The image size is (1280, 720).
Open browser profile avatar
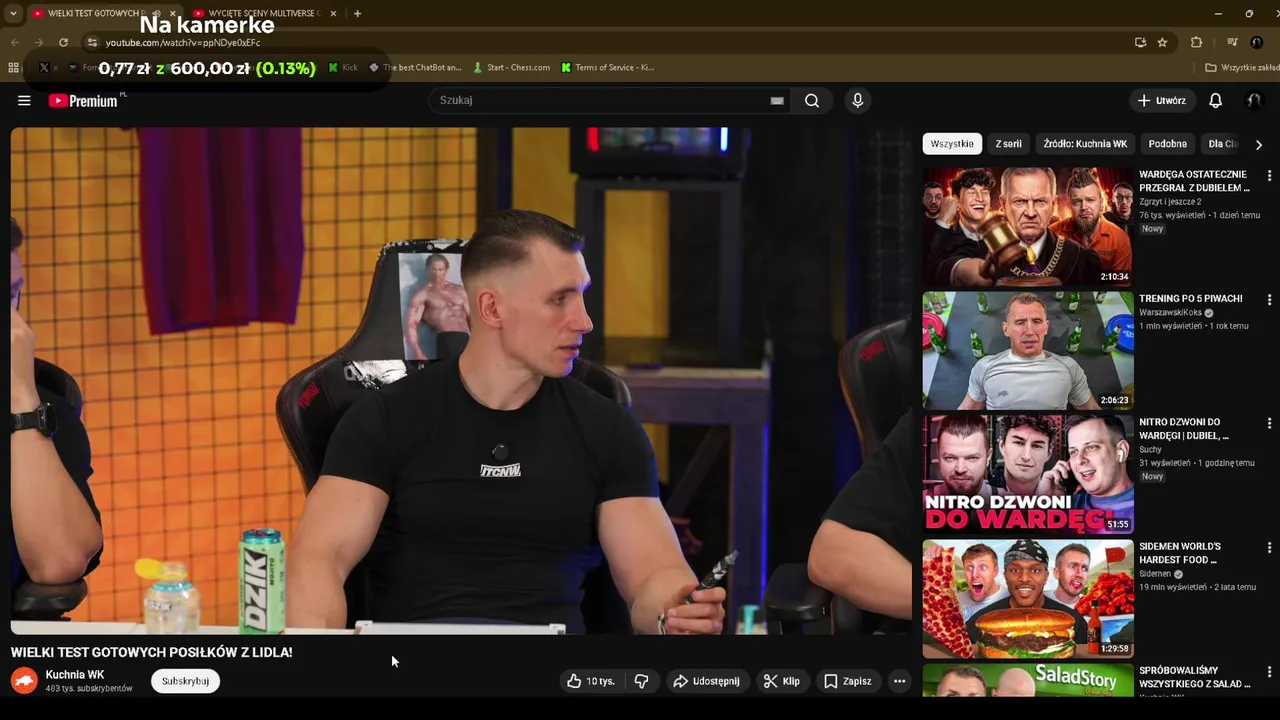click(1257, 42)
